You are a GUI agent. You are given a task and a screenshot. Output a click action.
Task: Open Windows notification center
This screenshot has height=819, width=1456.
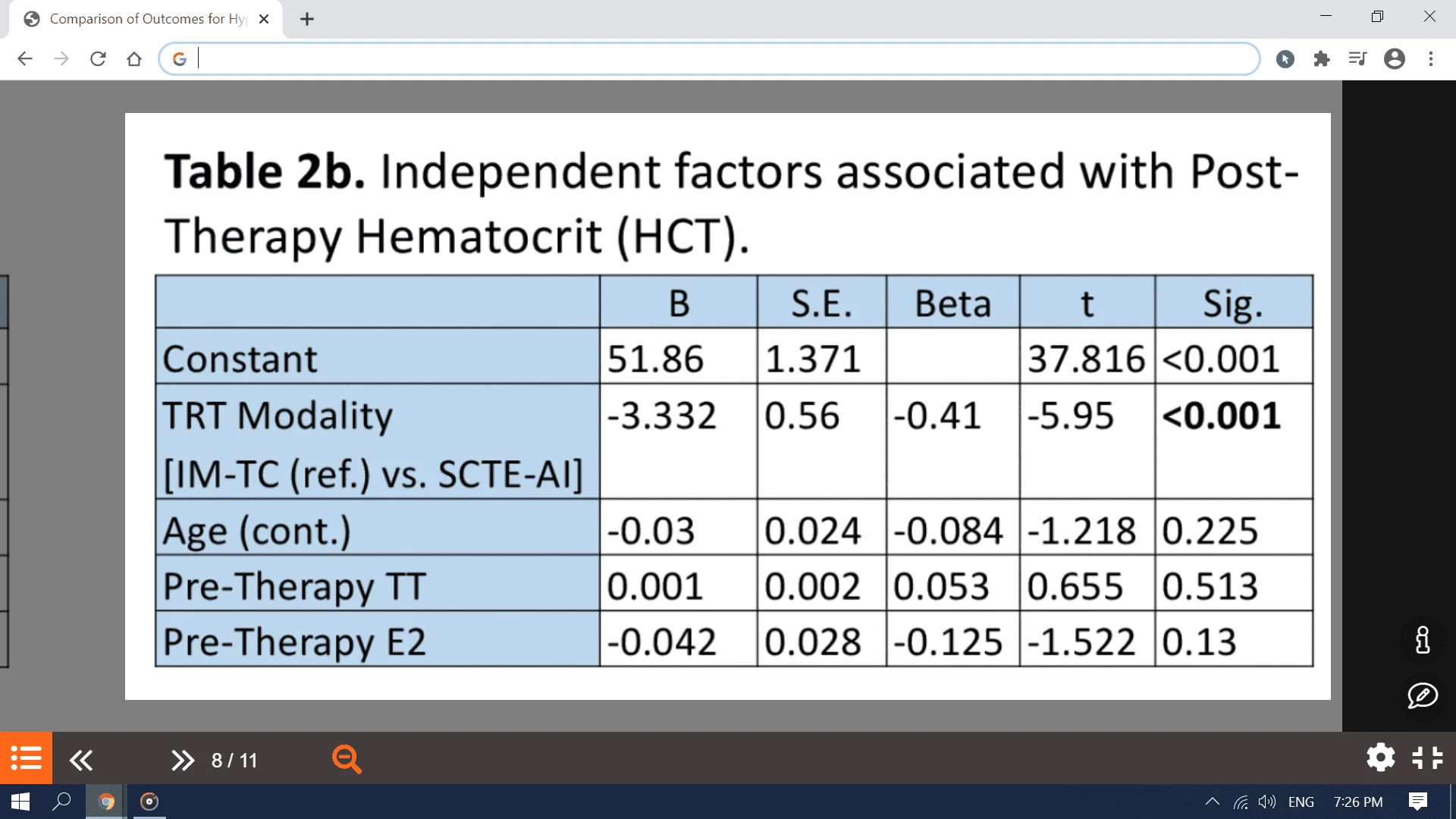click(1418, 802)
